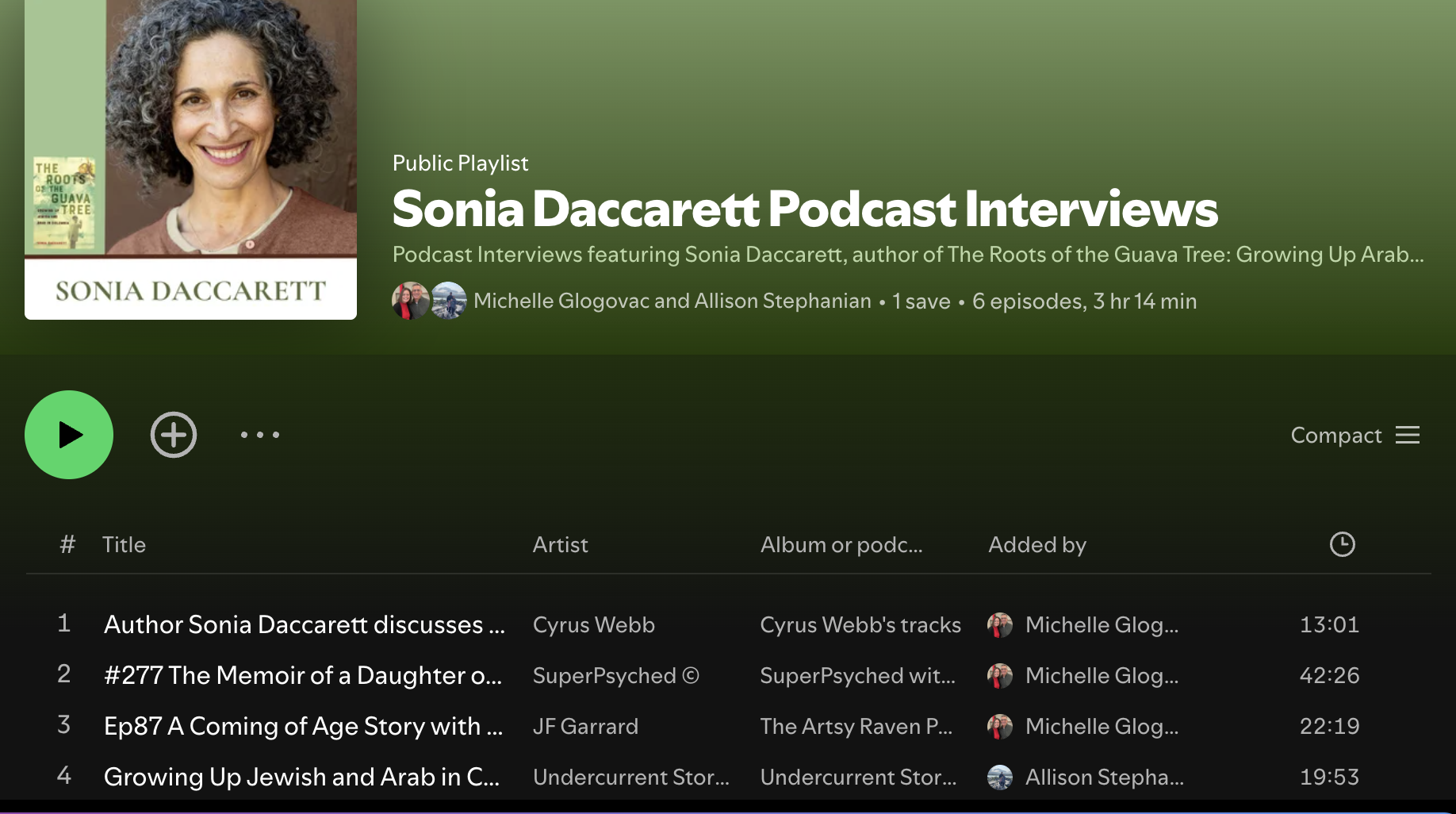Open episode 'Ep87 A Coming of Age Story with ...'
This screenshot has width=1456, height=814.
[x=304, y=726]
